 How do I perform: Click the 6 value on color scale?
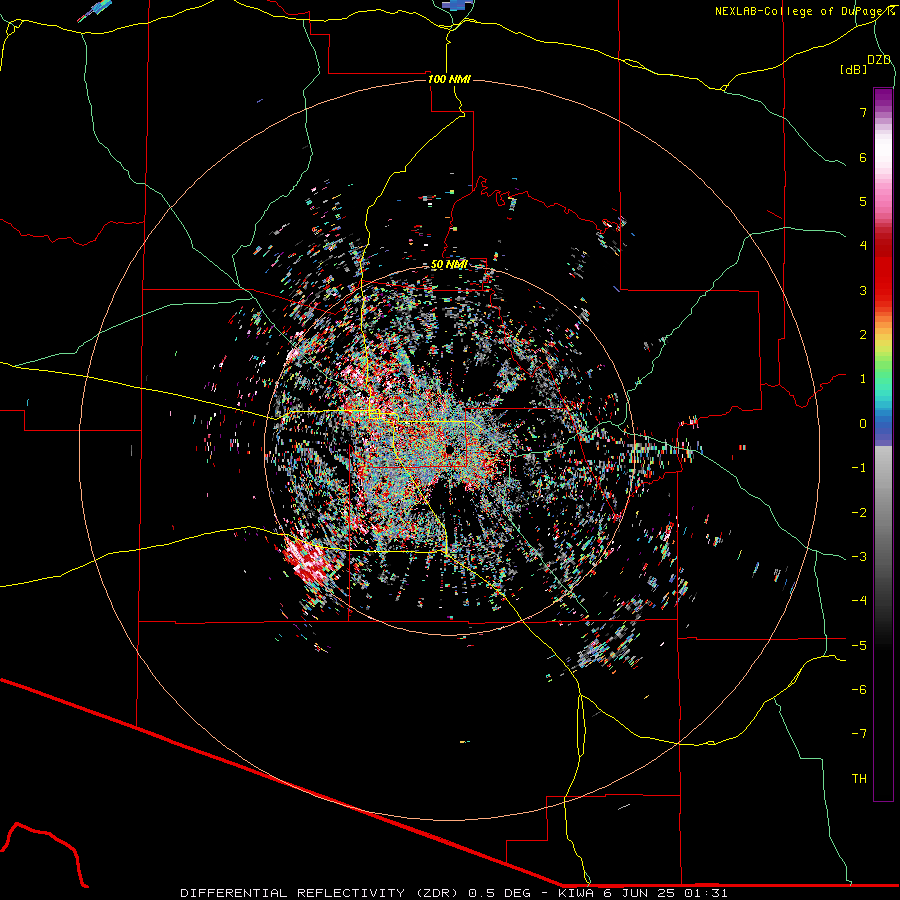coord(863,157)
